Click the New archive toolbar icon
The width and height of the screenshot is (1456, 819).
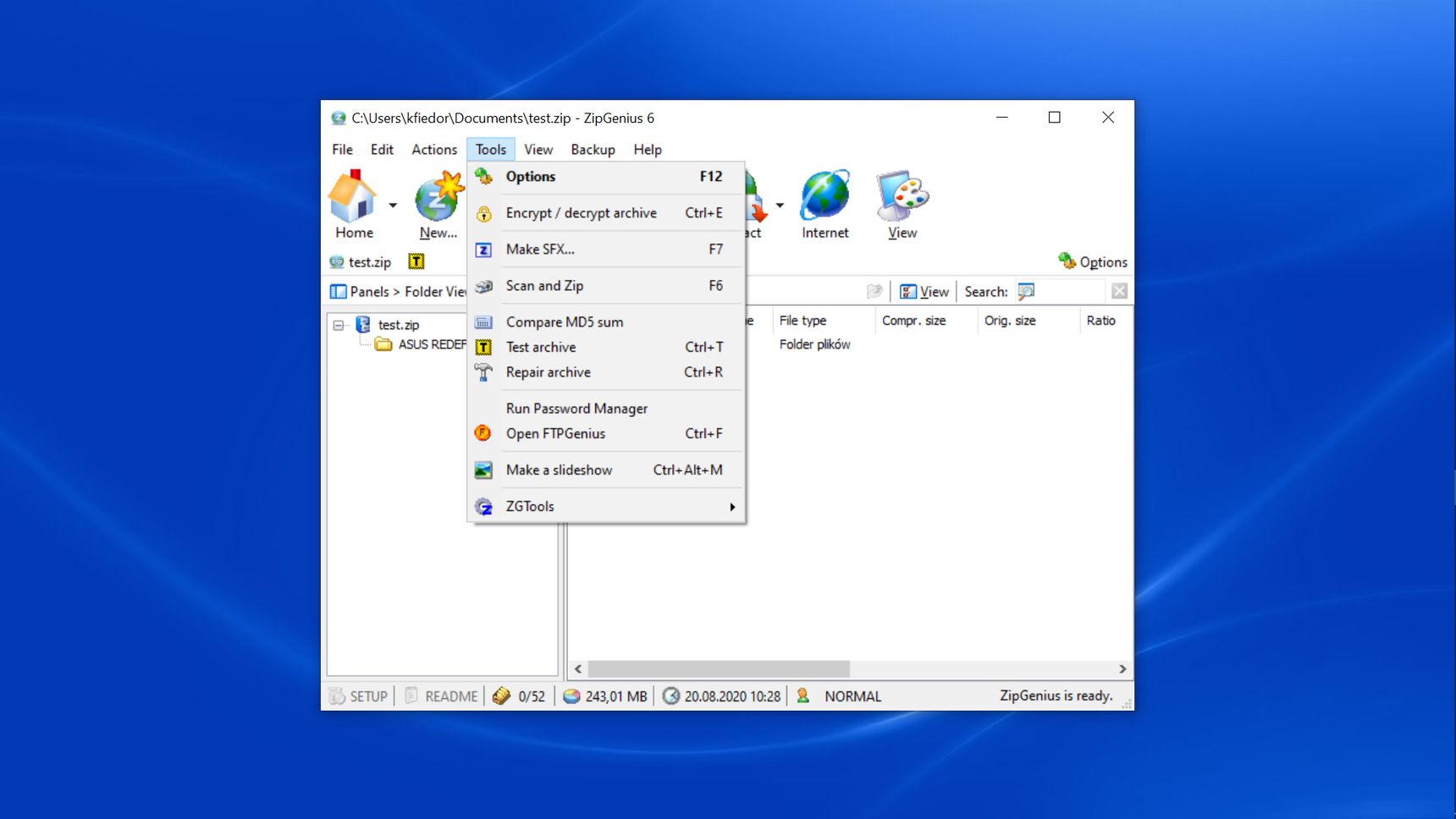[x=439, y=196]
